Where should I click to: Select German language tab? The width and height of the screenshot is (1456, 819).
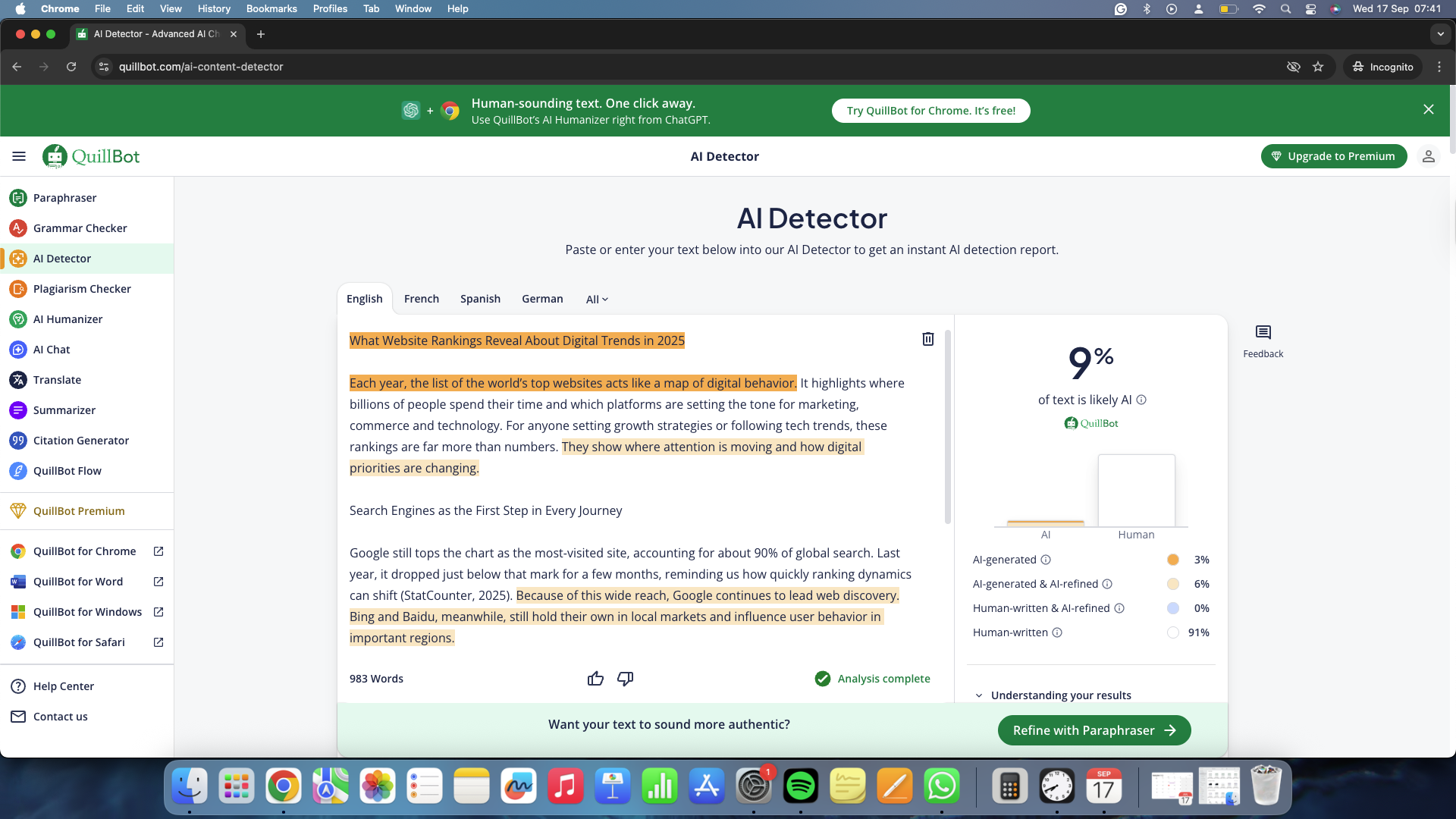click(x=542, y=299)
